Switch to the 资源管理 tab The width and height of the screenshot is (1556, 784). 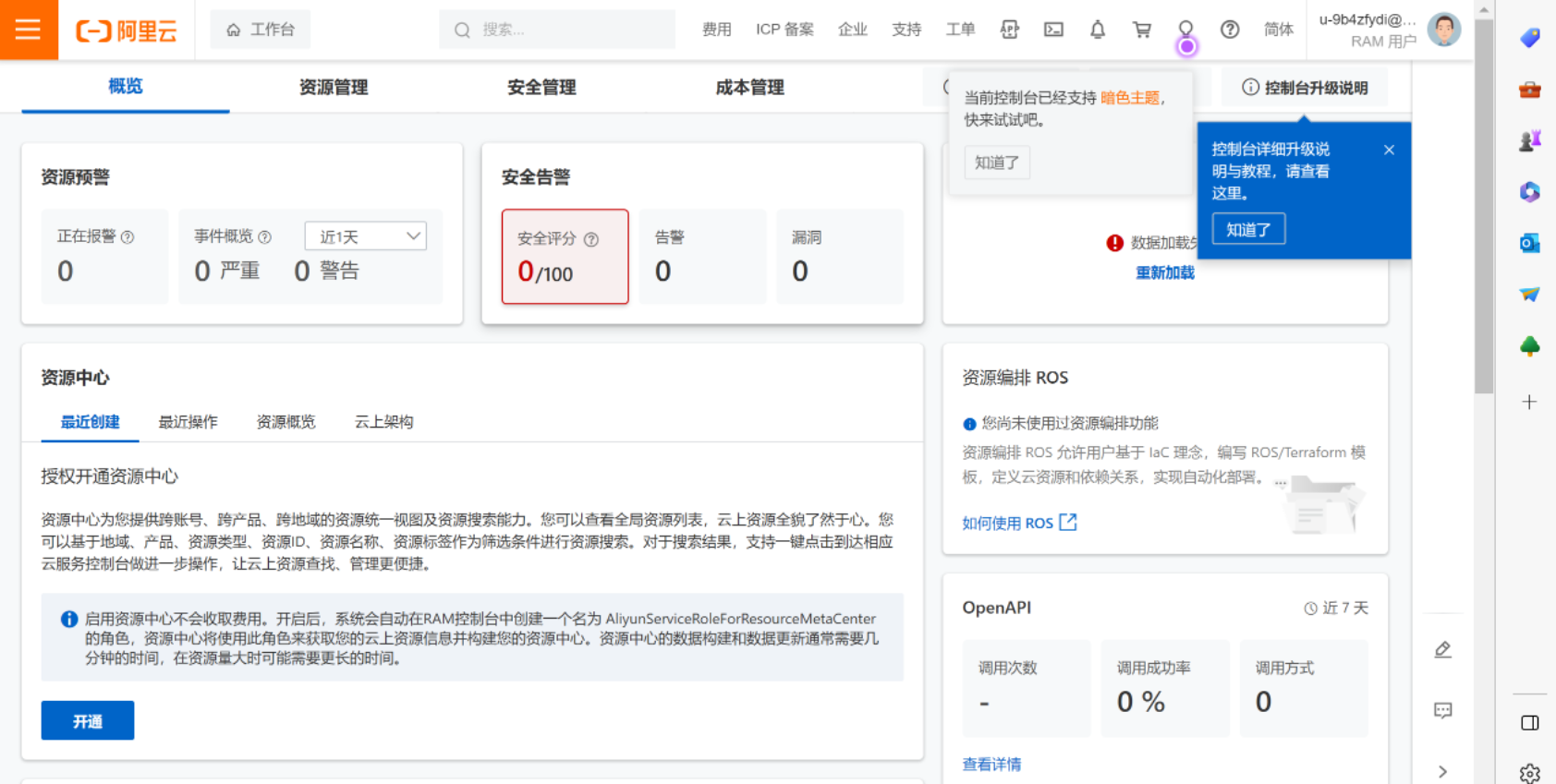[x=334, y=88]
